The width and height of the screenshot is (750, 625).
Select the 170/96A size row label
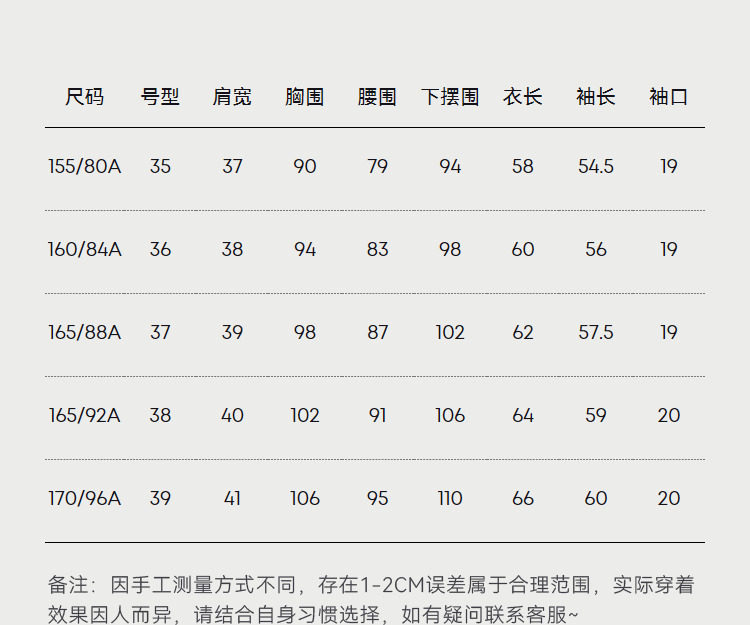click(x=85, y=498)
